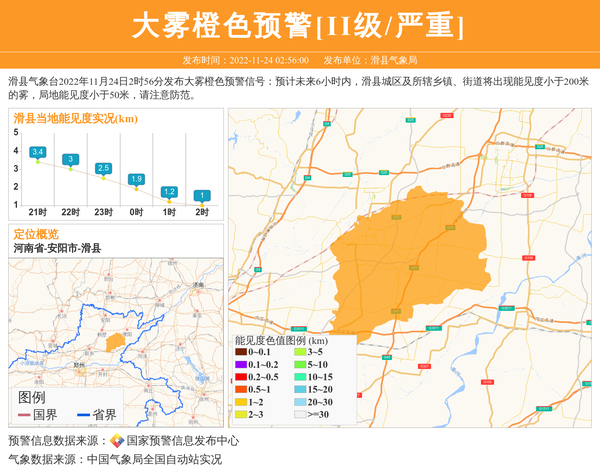
Task: Click the 3.4 km label at 21时
Action: [38, 152]
